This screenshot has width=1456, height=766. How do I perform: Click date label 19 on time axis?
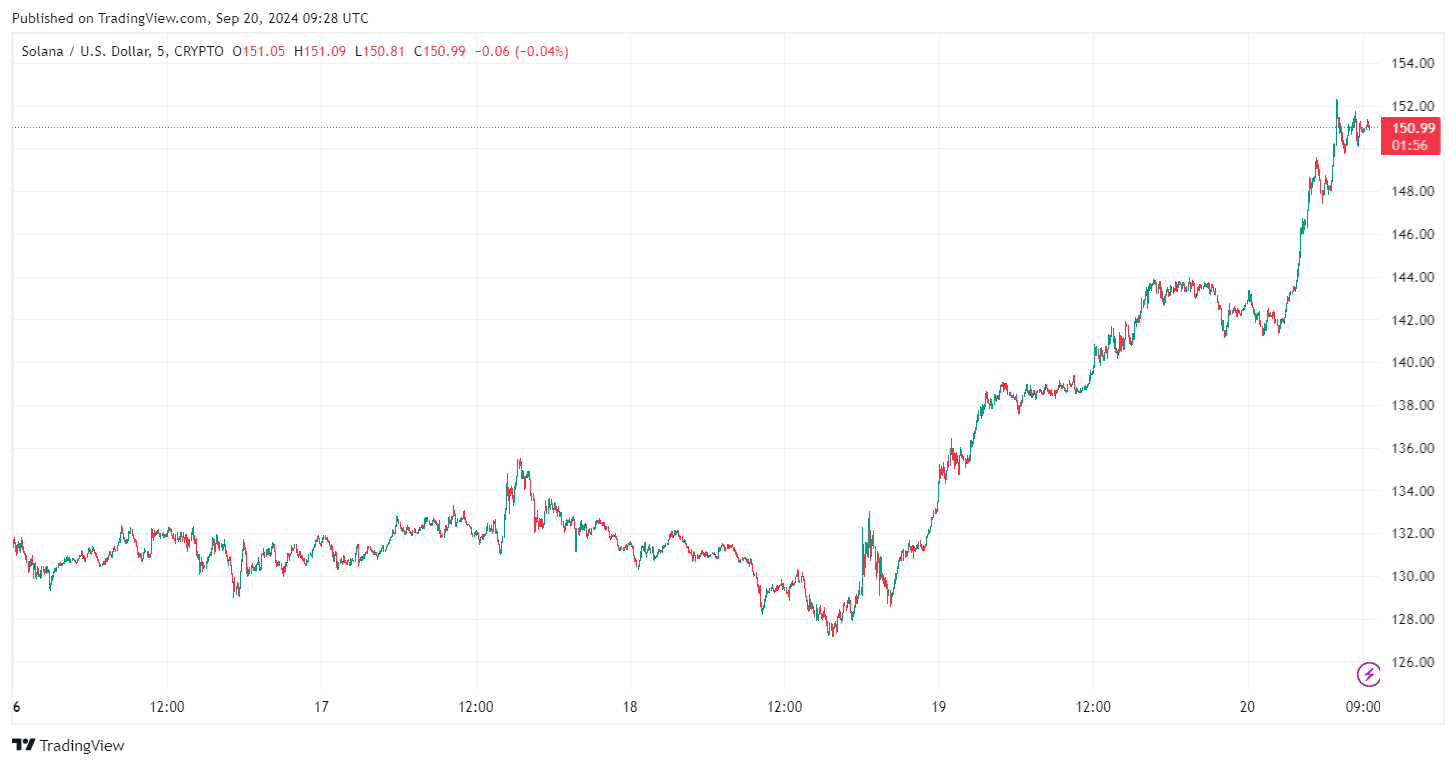(x=938, y=707)
